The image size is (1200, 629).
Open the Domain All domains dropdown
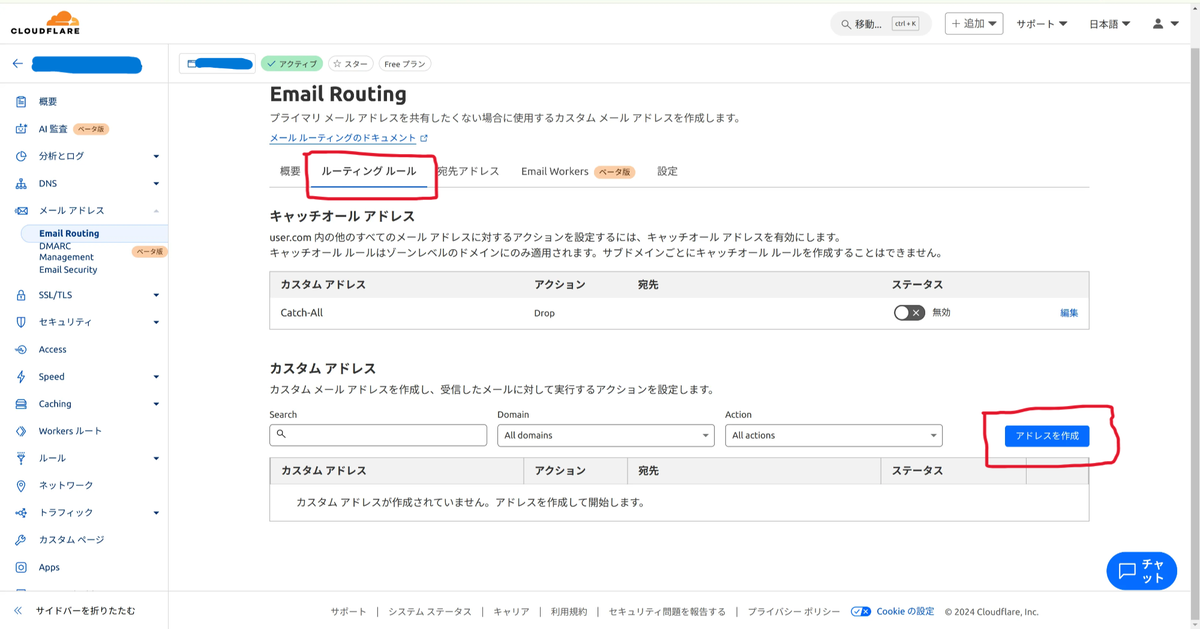pyautogui.click(x=605, y=436)
